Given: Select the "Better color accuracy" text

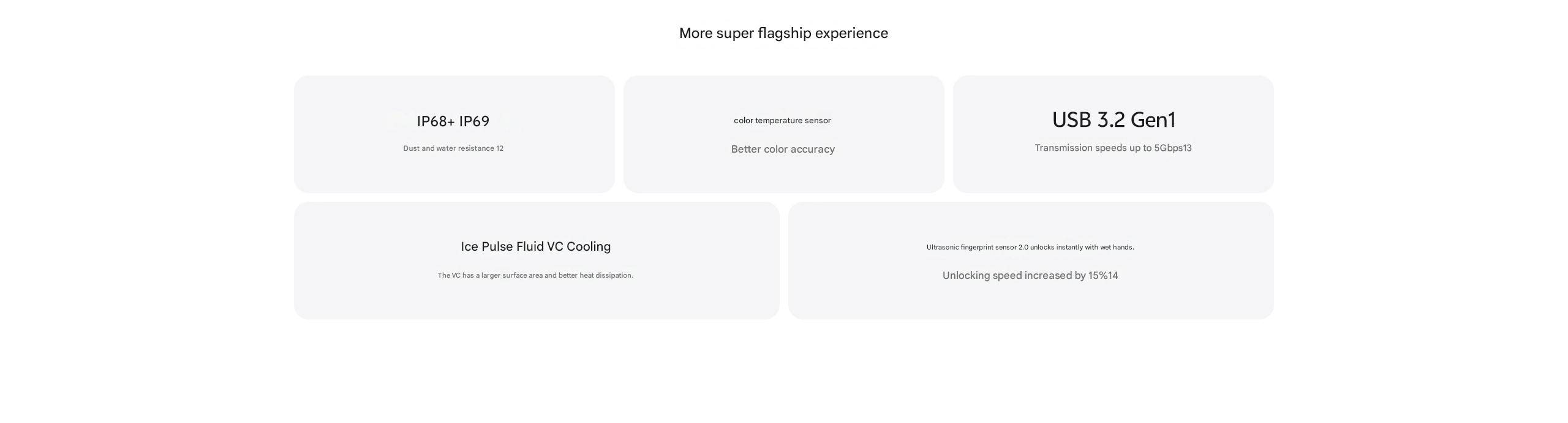Looking at the screenshot, I should [x=783, y=150].
